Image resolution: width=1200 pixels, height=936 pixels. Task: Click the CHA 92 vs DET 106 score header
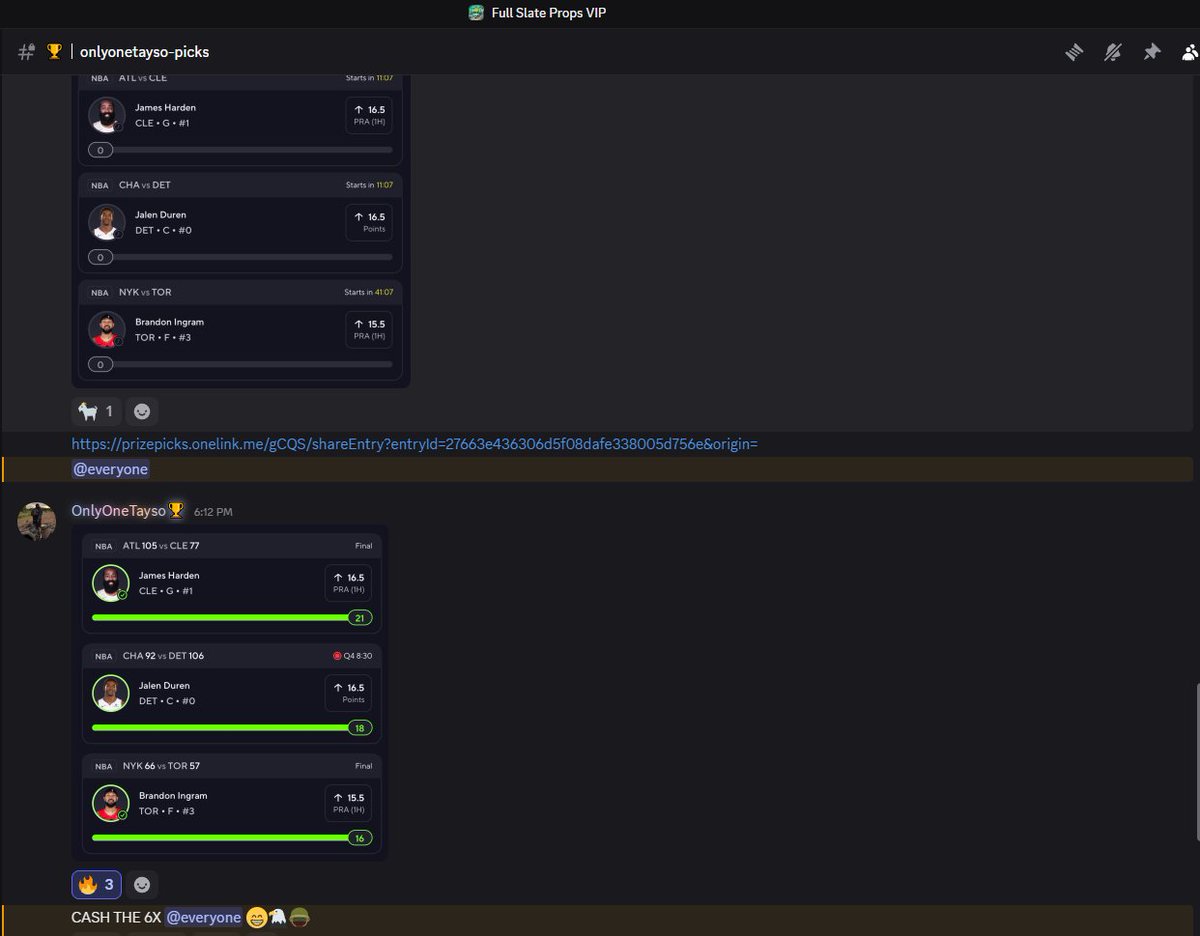point(163,656)
